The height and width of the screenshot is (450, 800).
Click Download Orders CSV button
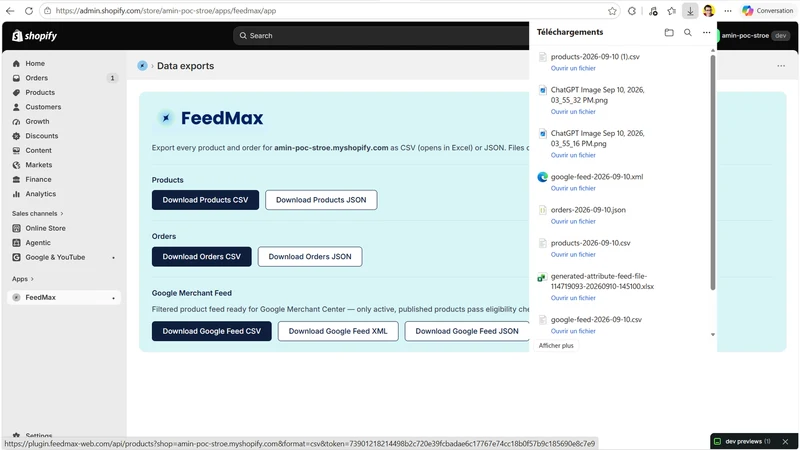click(202, 257)
